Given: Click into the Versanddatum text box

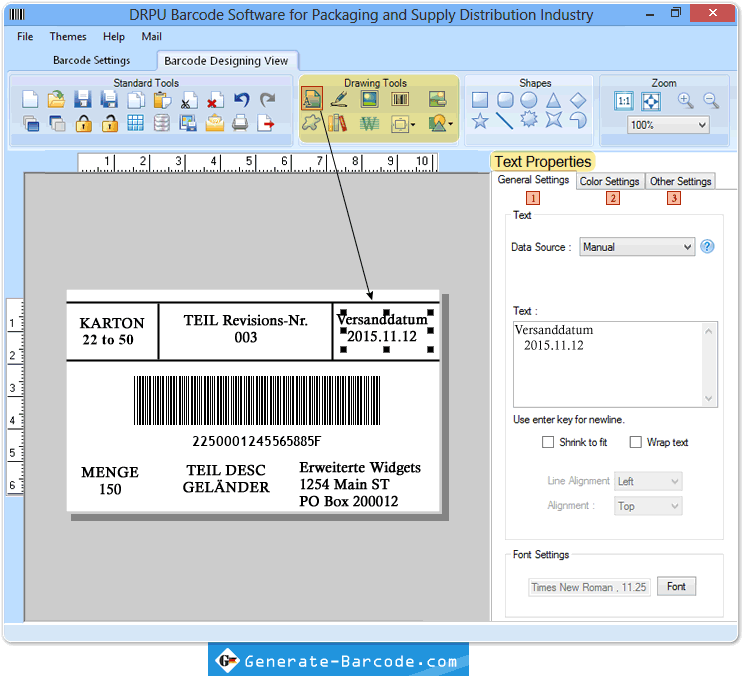Looking at the screenshot, I should point(615,364).
